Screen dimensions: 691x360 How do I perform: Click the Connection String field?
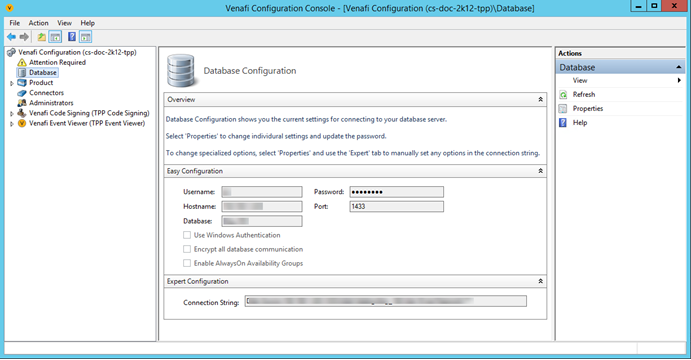386,301
